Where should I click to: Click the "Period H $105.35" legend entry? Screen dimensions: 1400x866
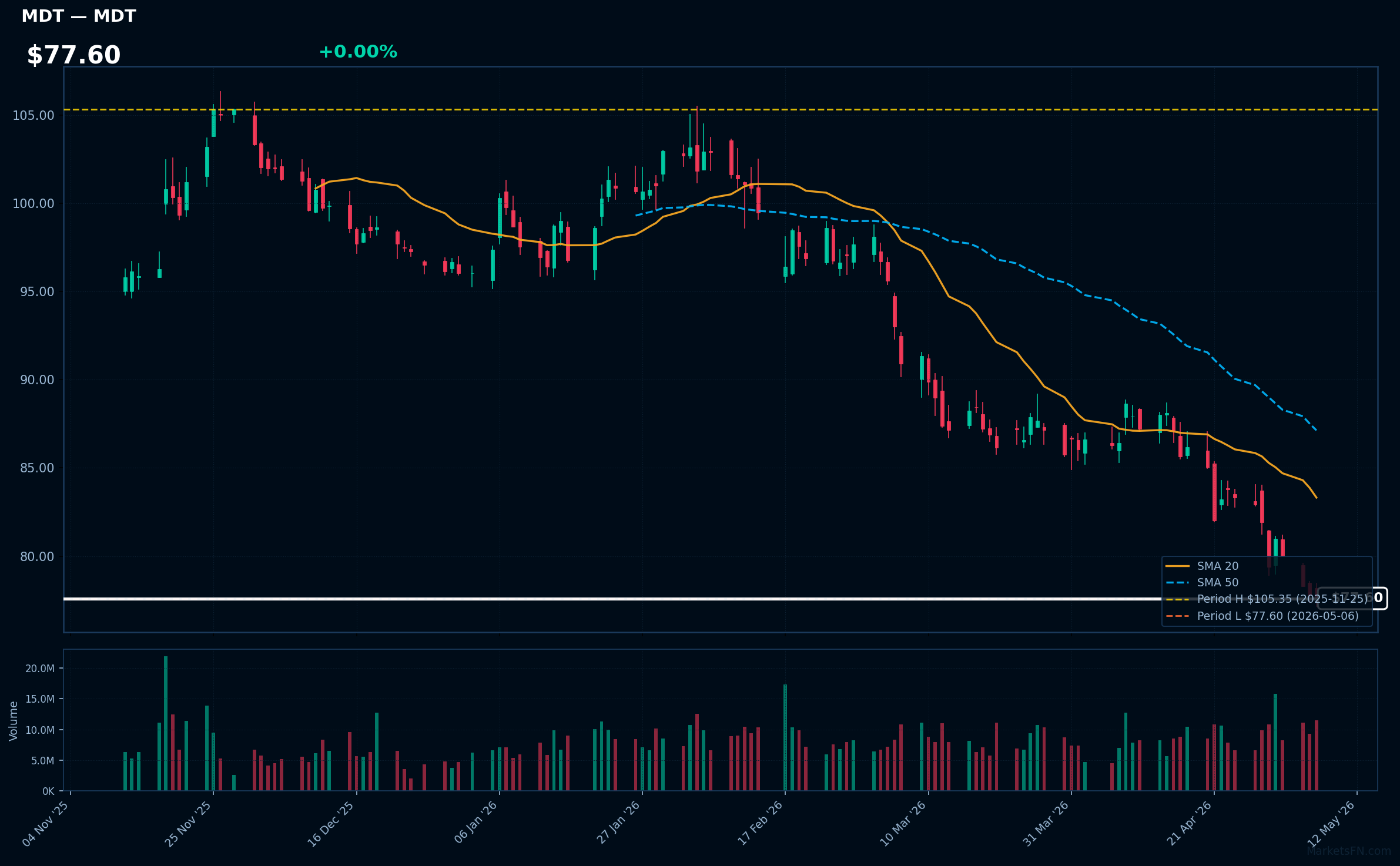(x=1282, y=599)
